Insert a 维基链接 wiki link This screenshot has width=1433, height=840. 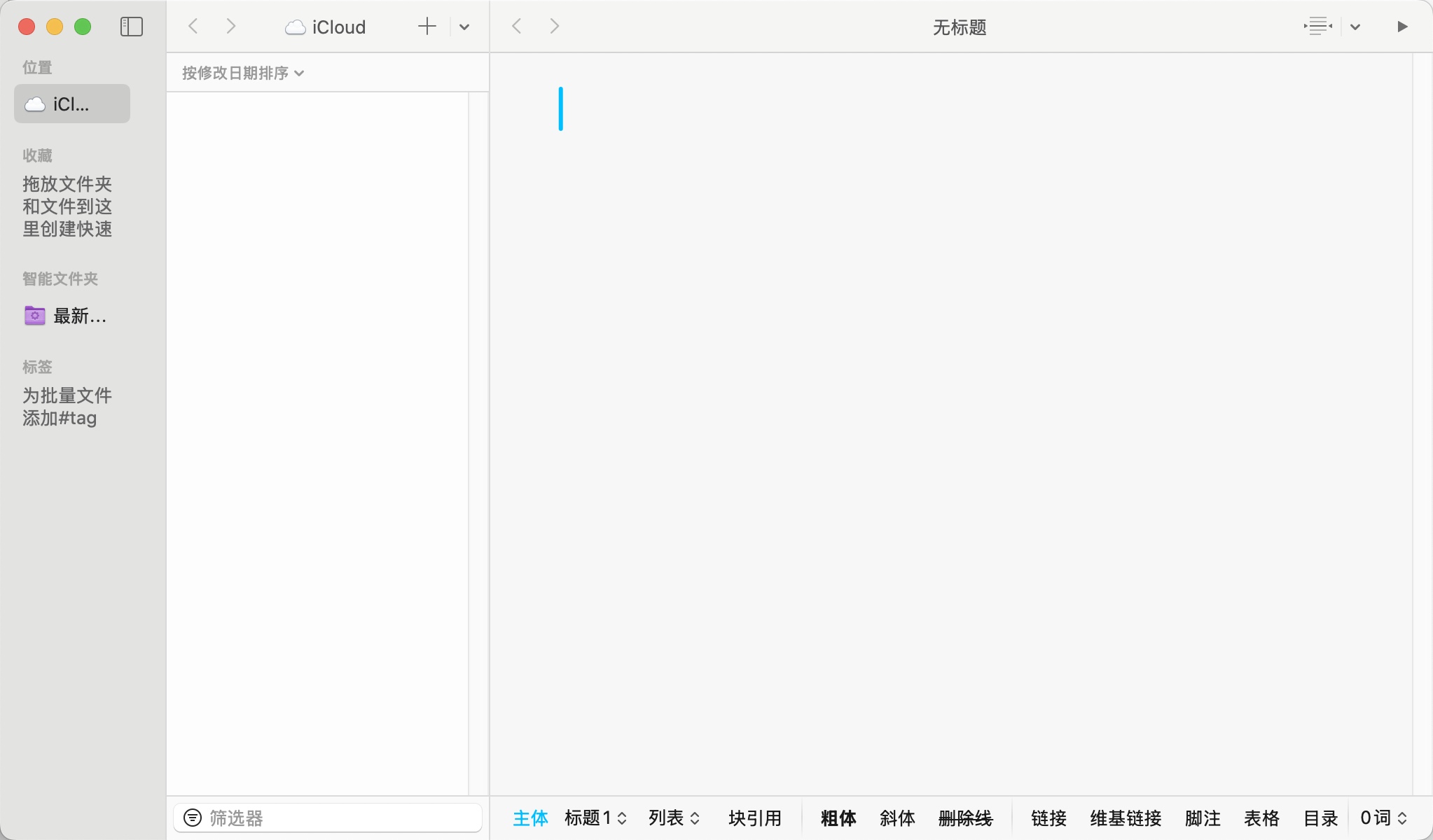1126,818
